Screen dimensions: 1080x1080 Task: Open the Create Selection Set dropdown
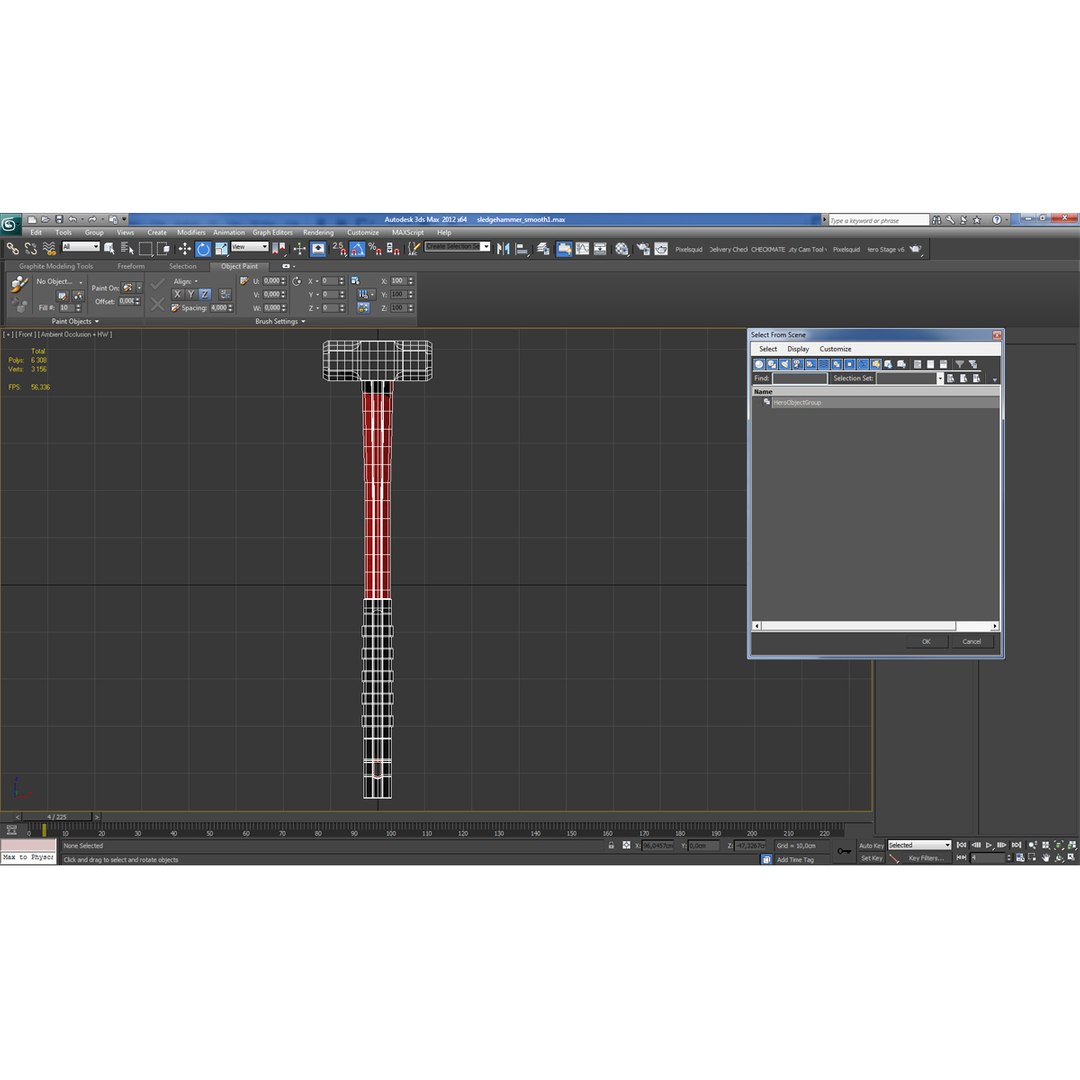457,247
